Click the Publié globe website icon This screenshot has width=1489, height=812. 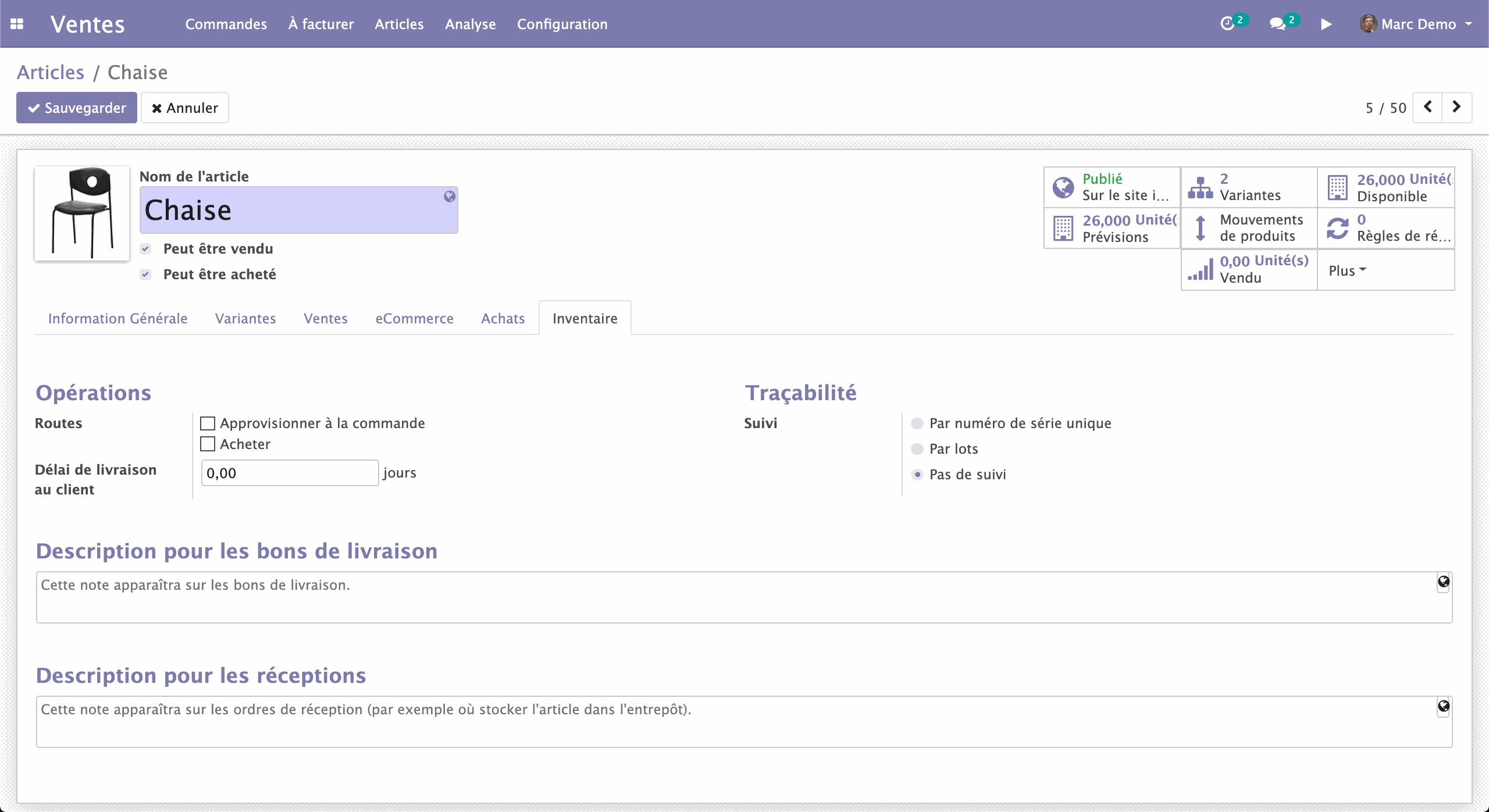pos(1063,187)
